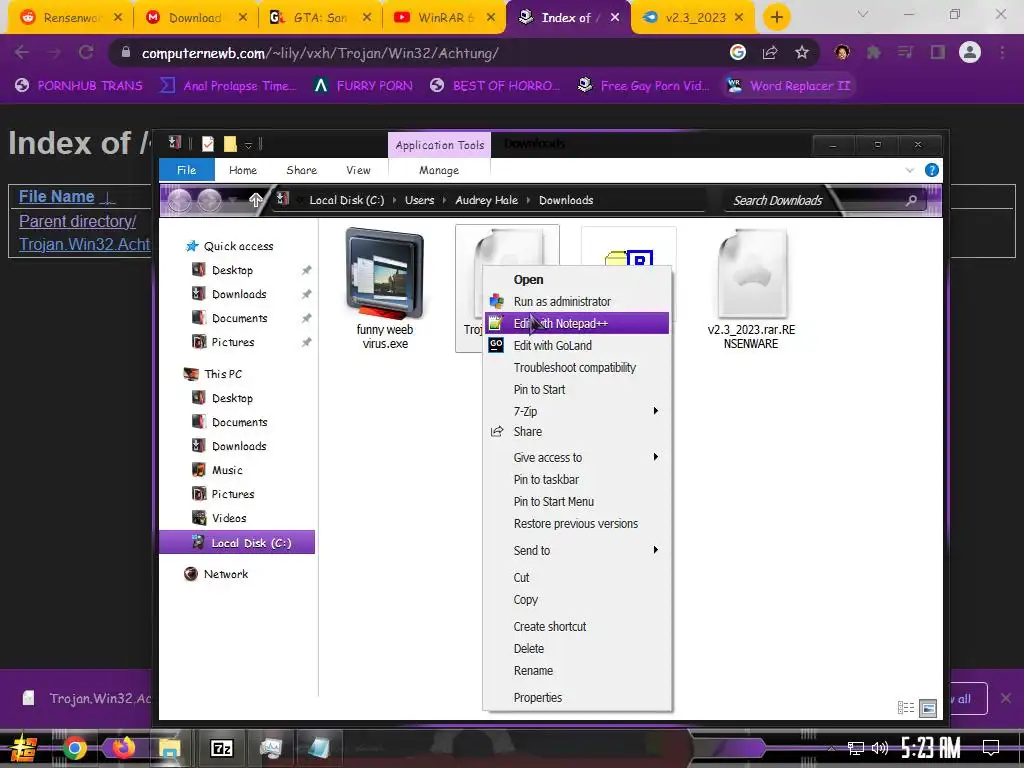Image resolution: width=1024 pixels, height=768 pixels.
Task: Launch Firefox from the taskbar
Action: pos(123,748)
